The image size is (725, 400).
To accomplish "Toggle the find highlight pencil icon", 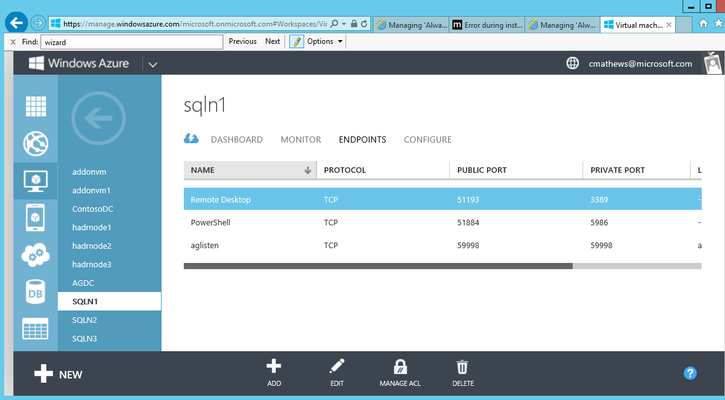I will (x=296, y=42).
